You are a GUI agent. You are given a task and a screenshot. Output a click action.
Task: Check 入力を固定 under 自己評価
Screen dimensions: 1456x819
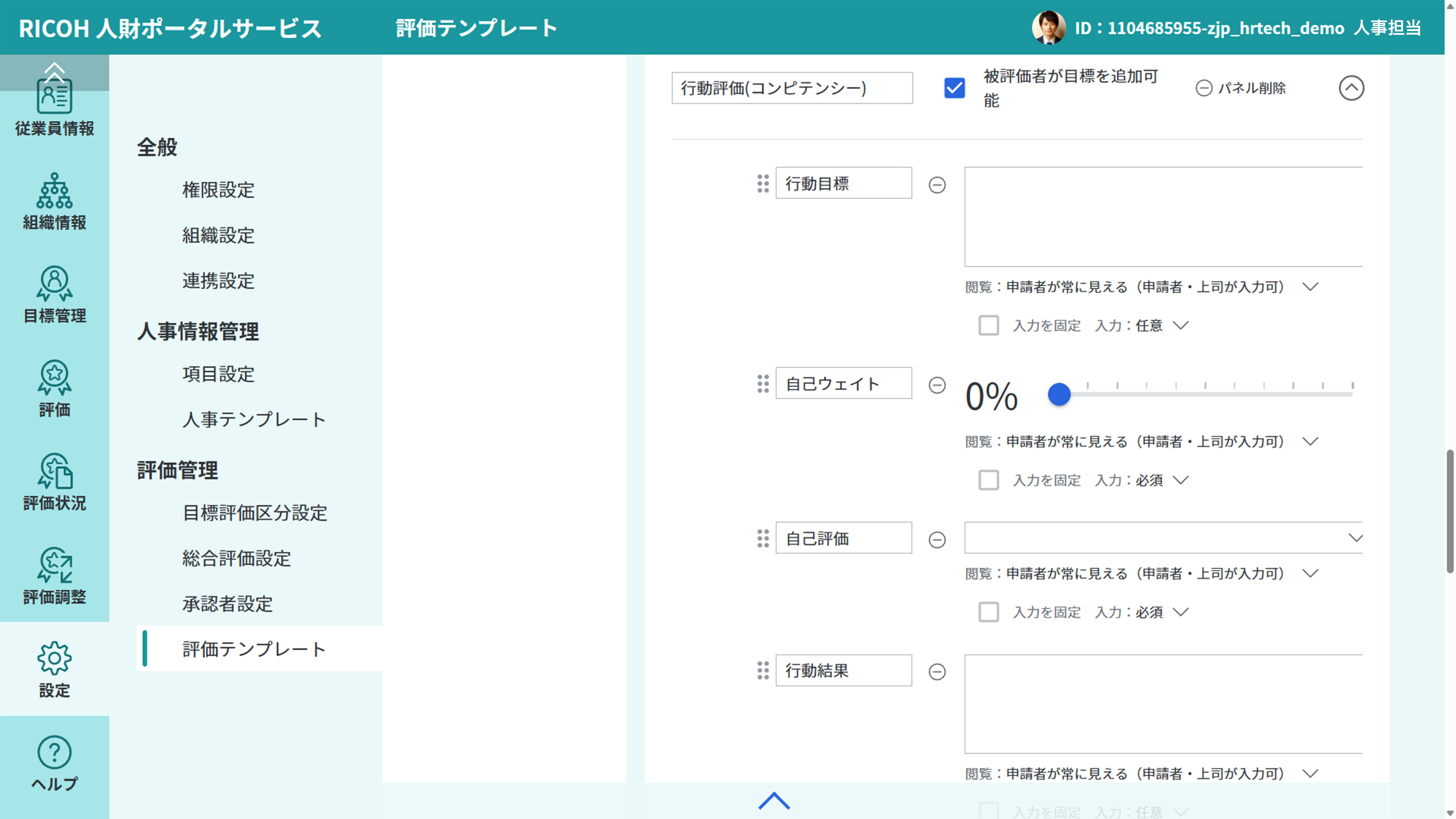click(x=989, y=612)
